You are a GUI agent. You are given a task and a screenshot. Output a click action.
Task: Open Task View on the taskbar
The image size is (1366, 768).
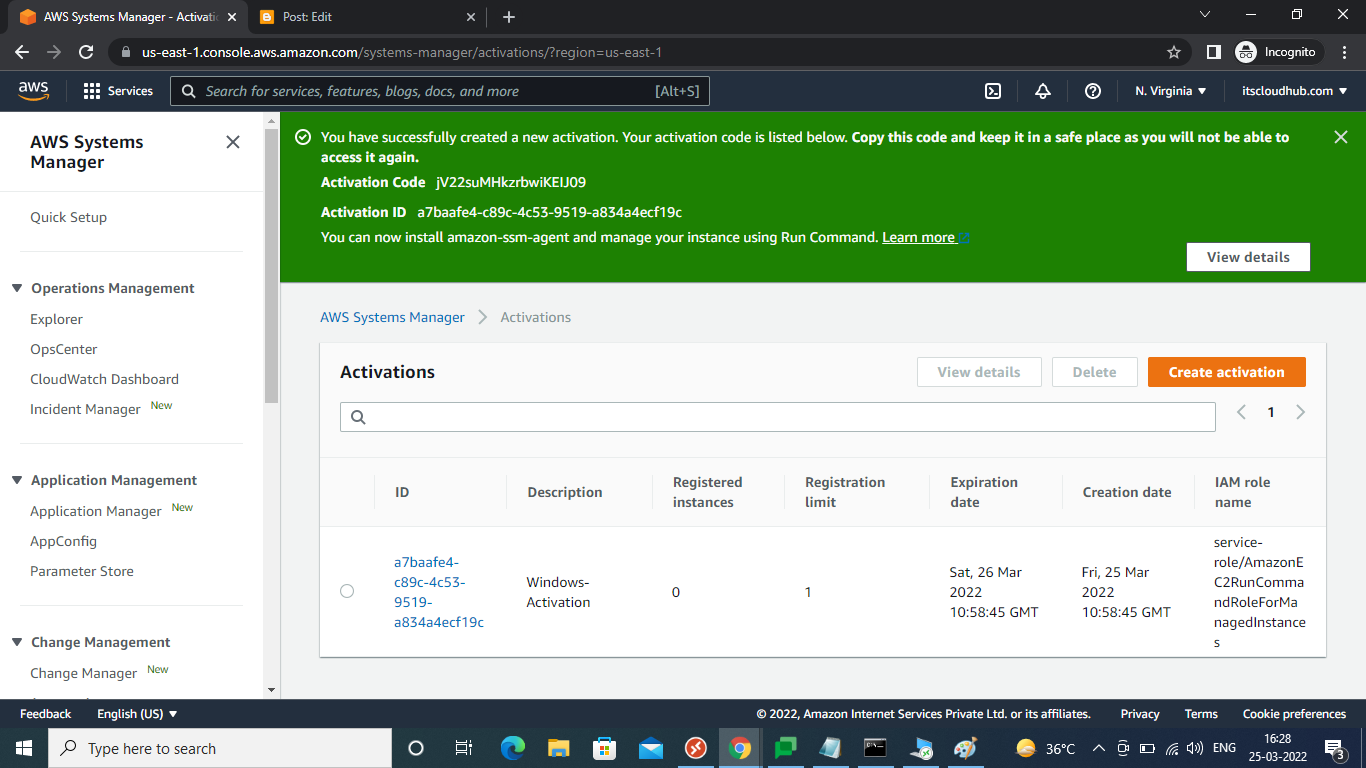[x=463, y=748]
